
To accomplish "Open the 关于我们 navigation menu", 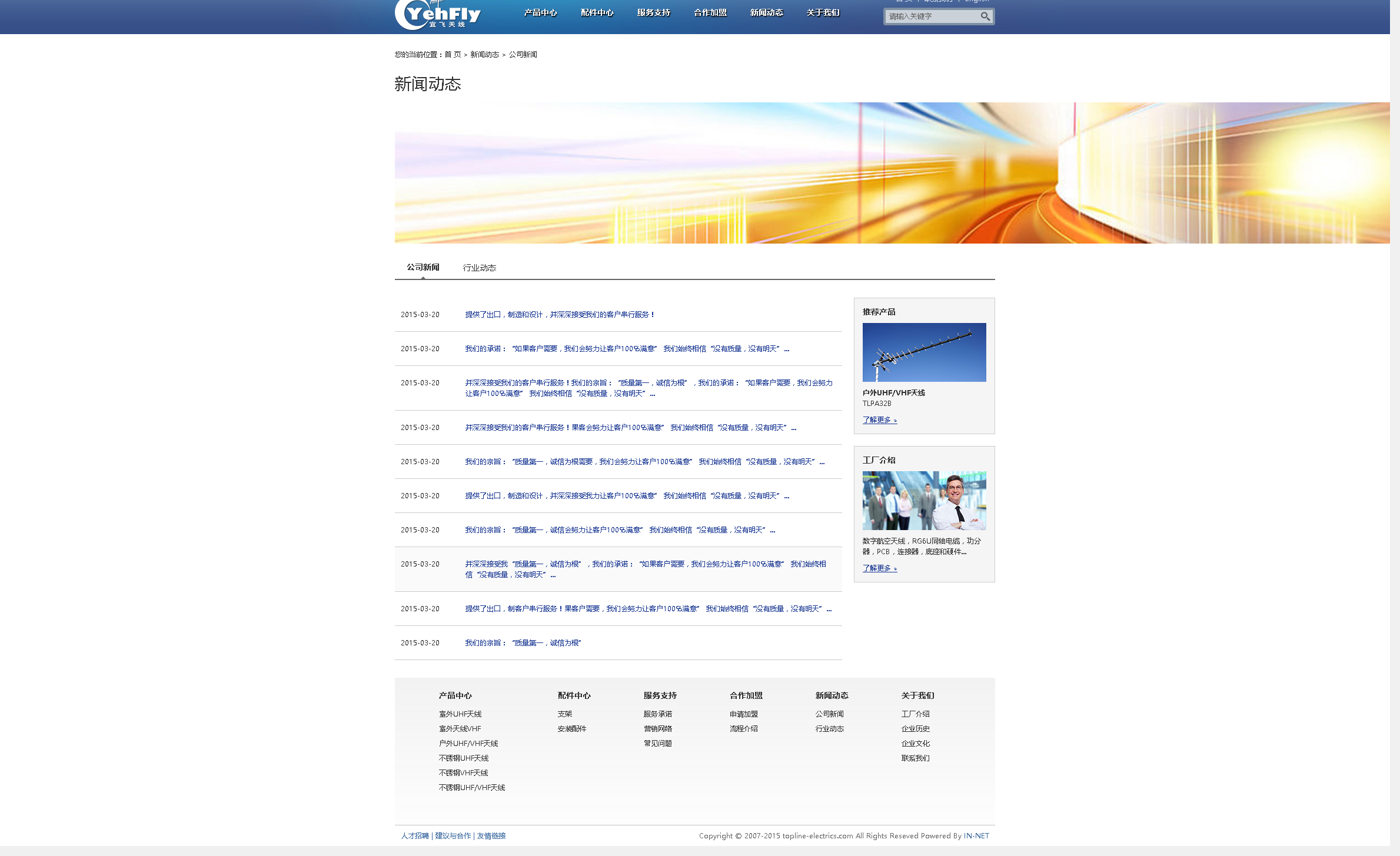I will click(823, 12).
